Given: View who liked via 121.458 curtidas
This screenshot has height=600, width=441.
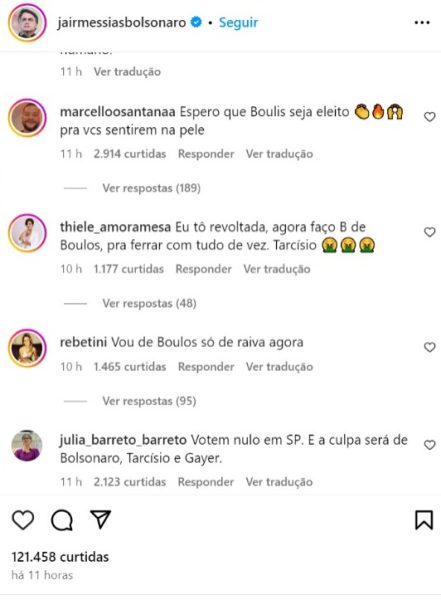Looking at the screenshot, I should tap(60, 556).
